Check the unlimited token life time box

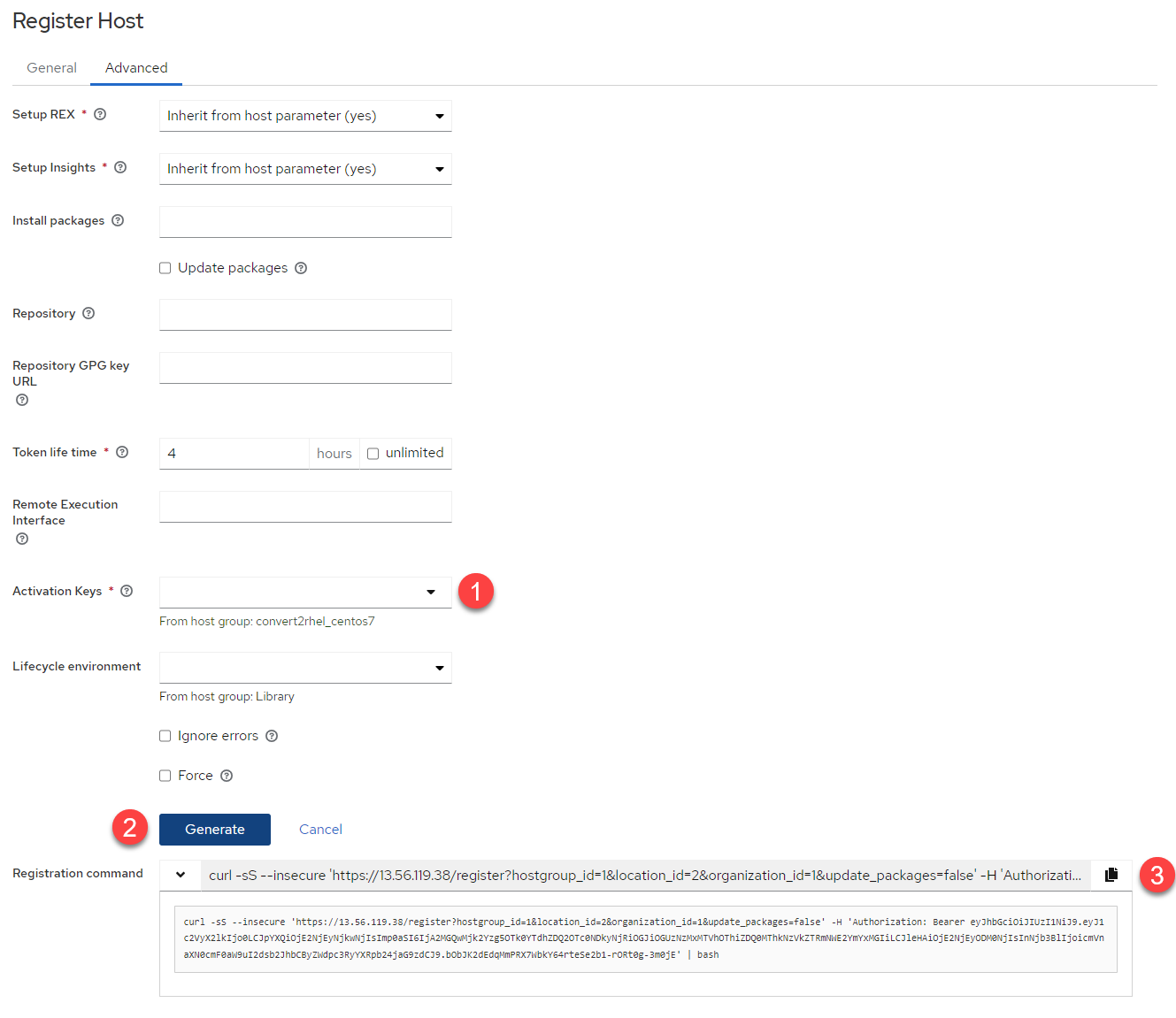click(373, 454)
